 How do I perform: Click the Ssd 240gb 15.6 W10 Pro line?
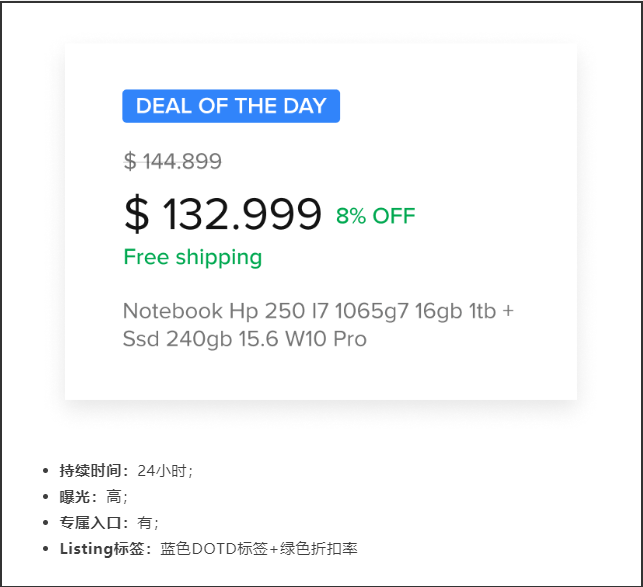point(244,339)
